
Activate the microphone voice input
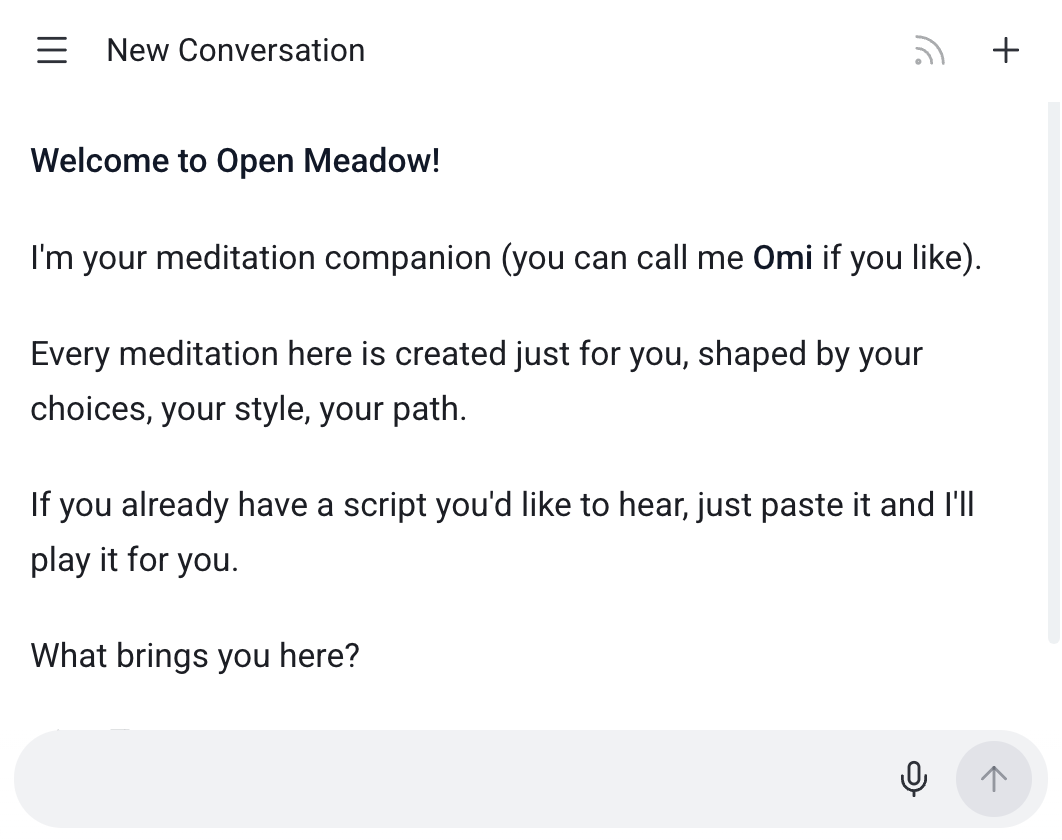click(x=913, y=778)
